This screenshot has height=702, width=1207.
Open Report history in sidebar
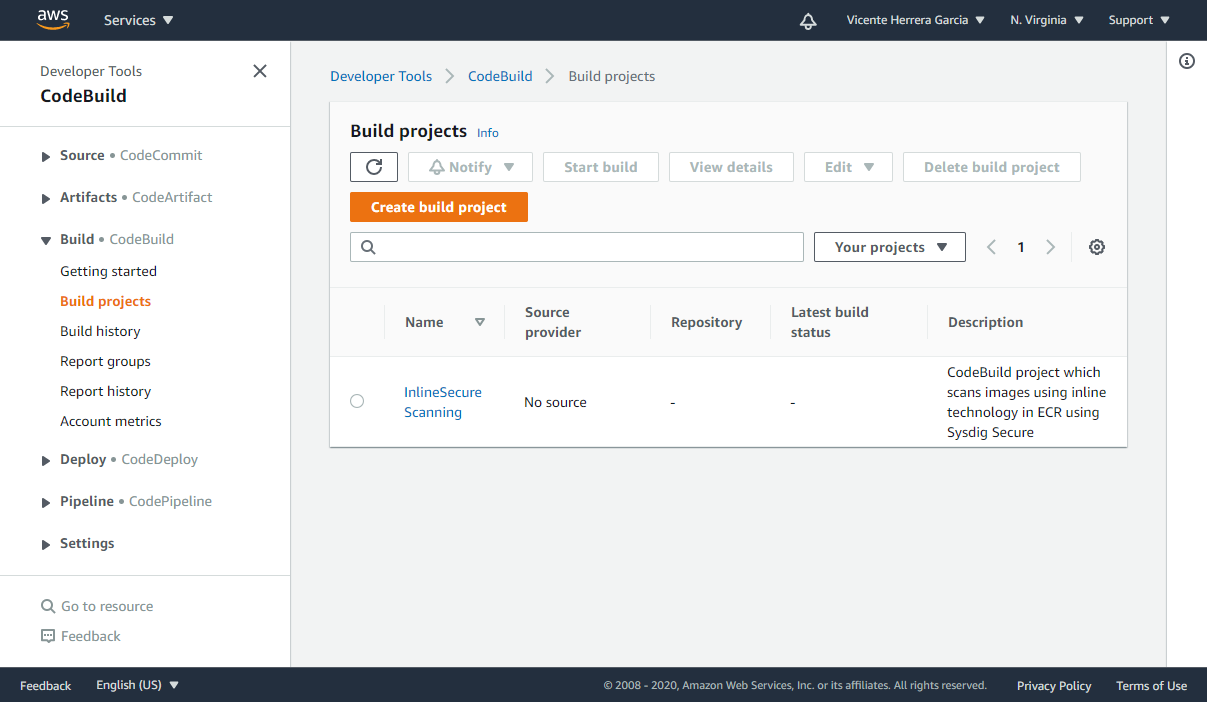pos(105,391)
